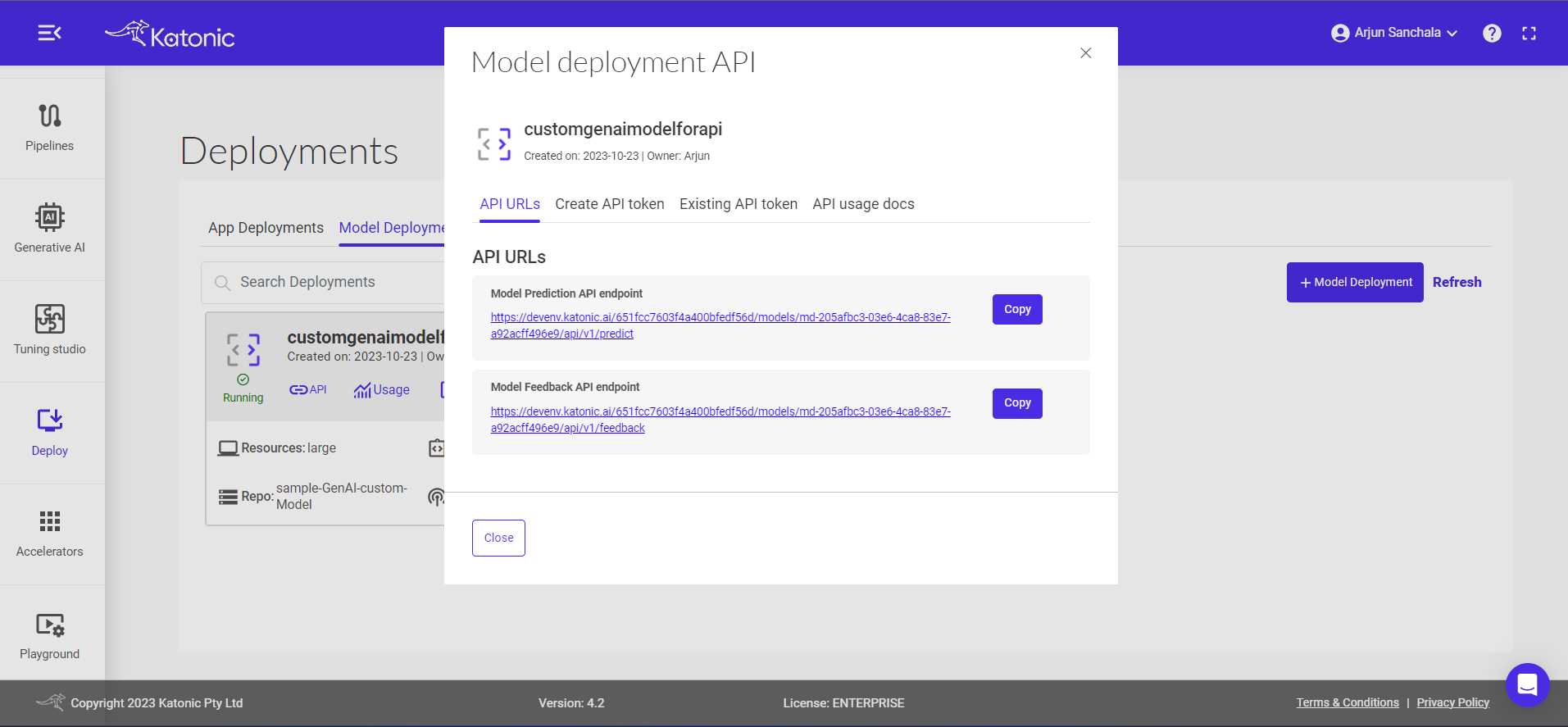The height and width of the screenshot is (727, 1568).
Task: Focus the Search Deployments field
Action: 324,282
